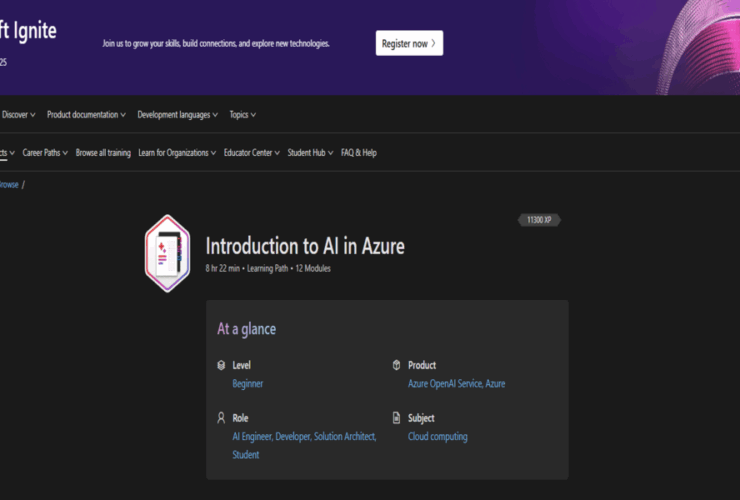
Task: Follow the Solution Architect role link
Action: tap(345, 437)
